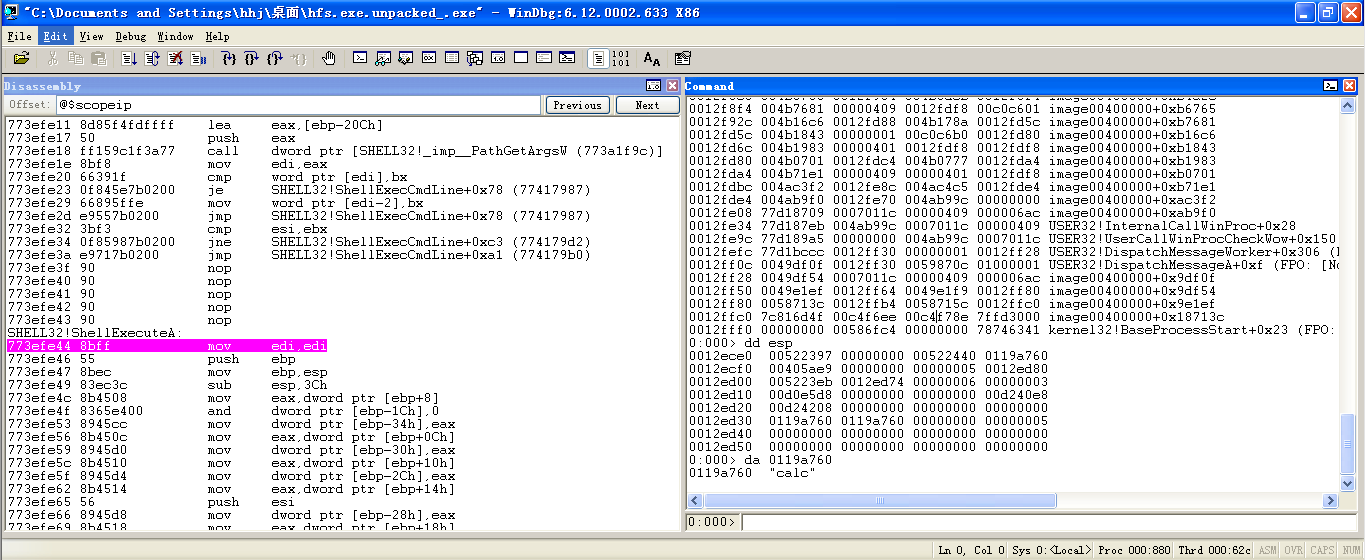Image resolution: width=1365 pixels, height=560 pixels.
Task: Open the Command panel's window menu icon
Action: click(1330, 86)
